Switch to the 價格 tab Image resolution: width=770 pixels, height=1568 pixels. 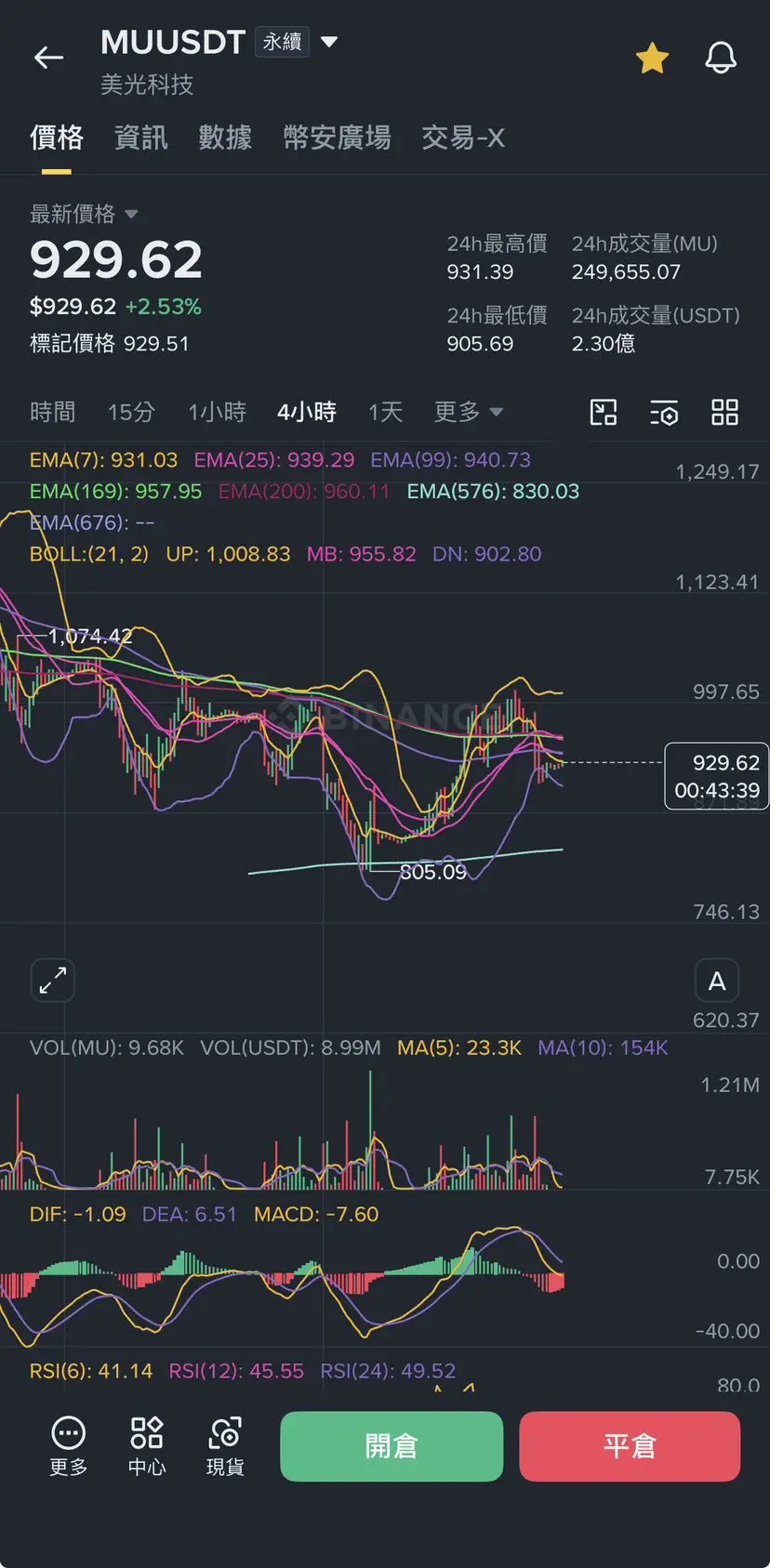tap(57, 138)
